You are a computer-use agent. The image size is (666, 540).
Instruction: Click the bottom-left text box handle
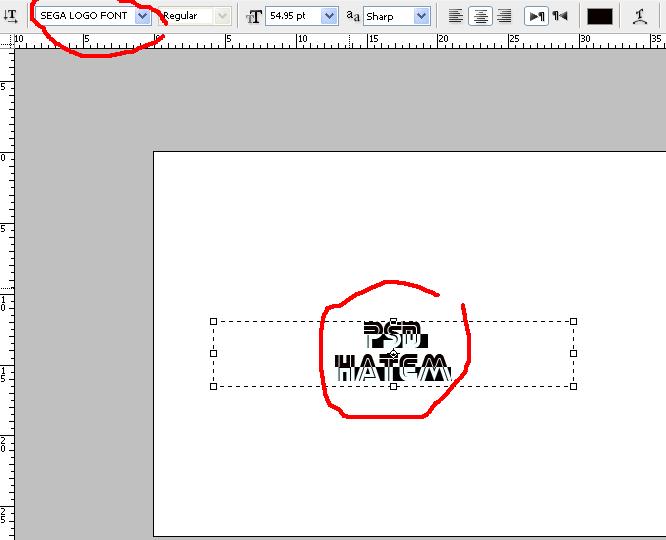(x=214, y=386)
